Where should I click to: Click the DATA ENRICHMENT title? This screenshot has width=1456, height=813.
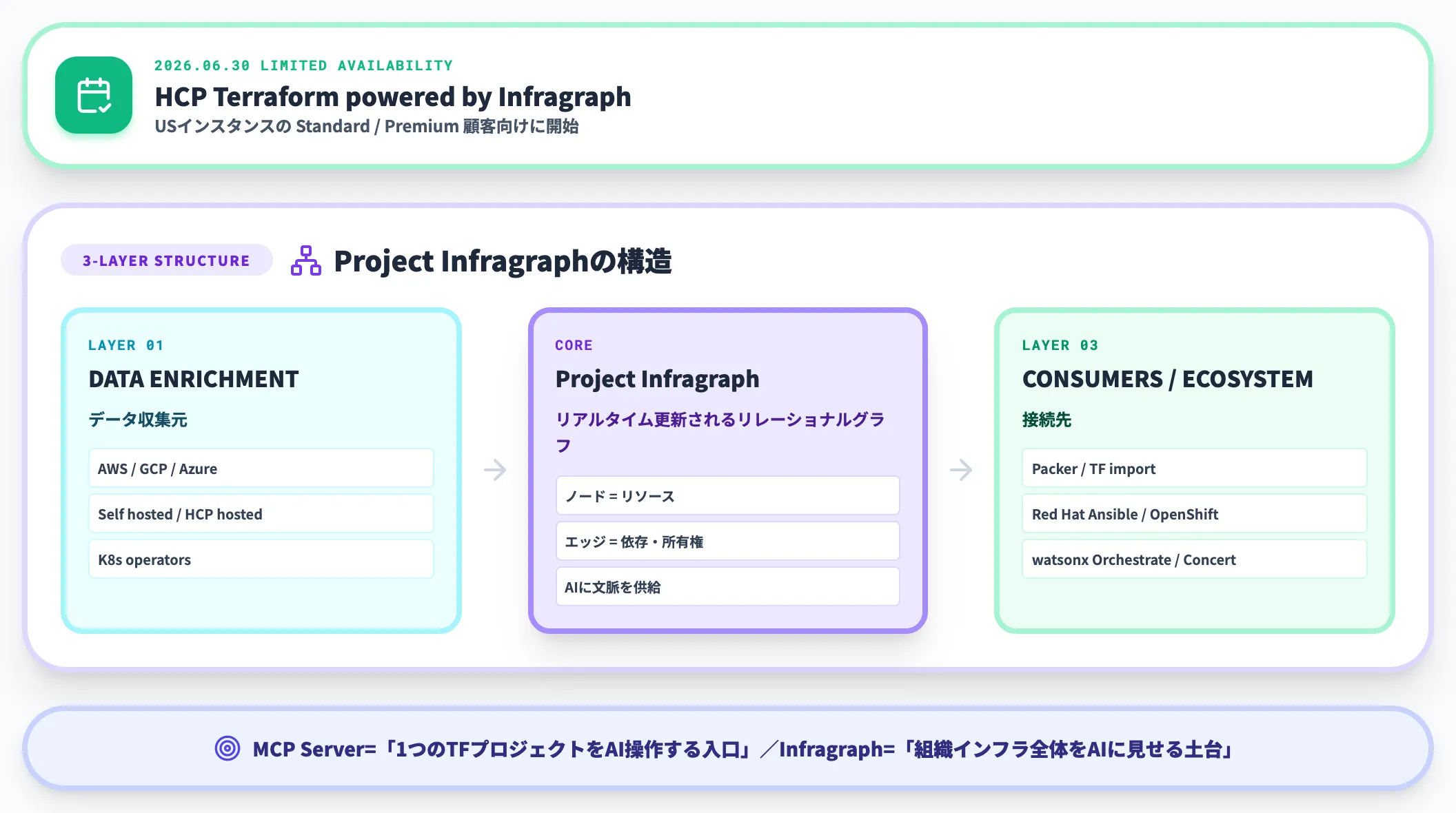click(x=194, y=379)
